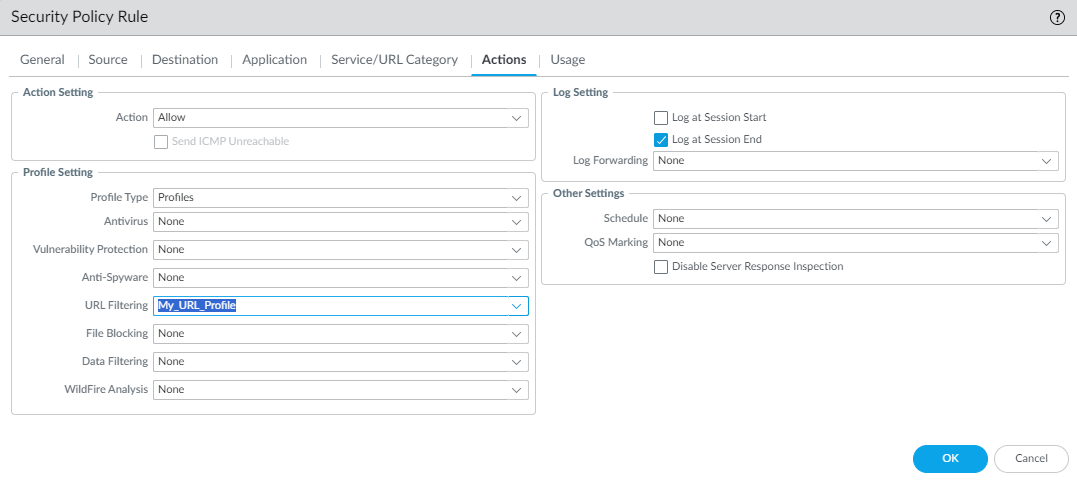Screen dimensions: 1077x485
Task: Expand the Action dropdown set to Allow
Action: click(340, 118)
